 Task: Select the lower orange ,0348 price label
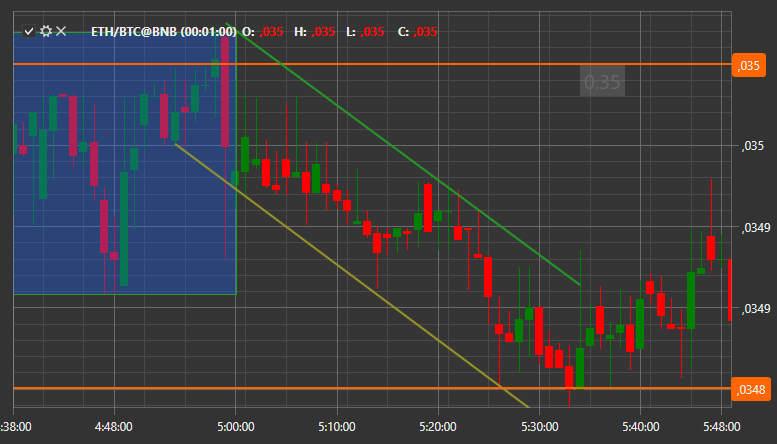pyautogui.click(x=750, y=389)
